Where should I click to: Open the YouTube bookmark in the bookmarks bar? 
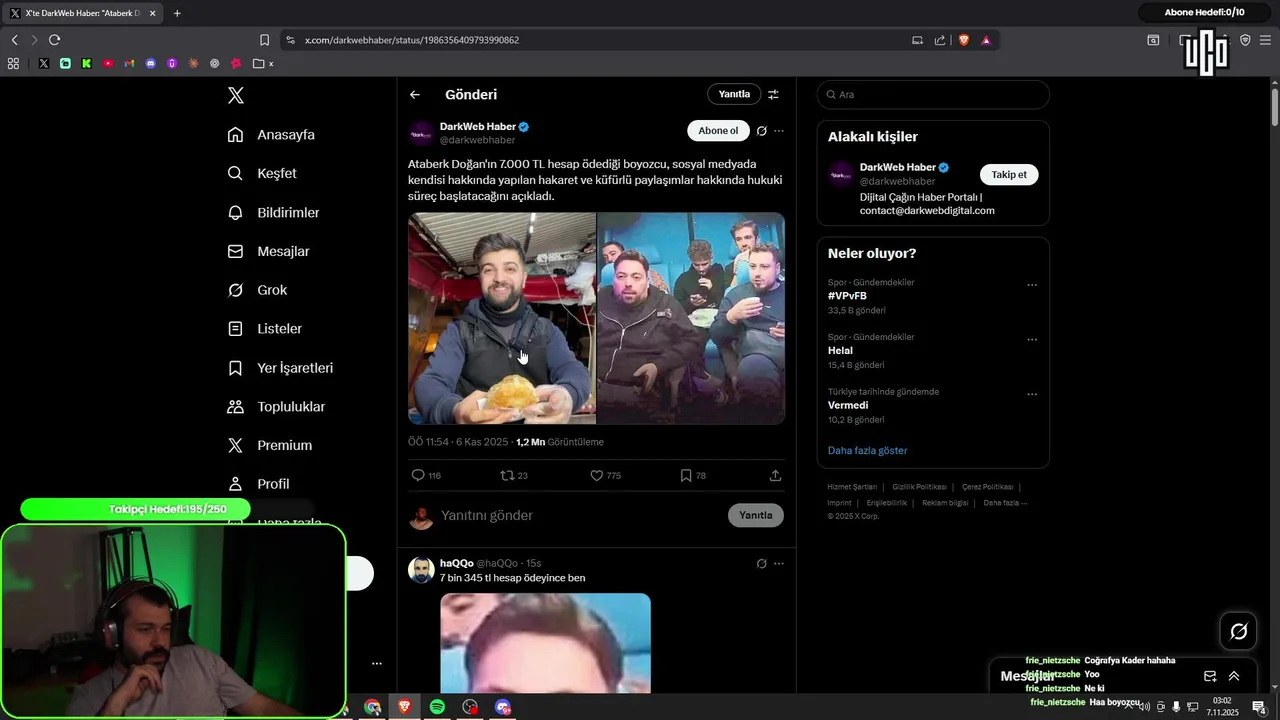pos(108,63)
